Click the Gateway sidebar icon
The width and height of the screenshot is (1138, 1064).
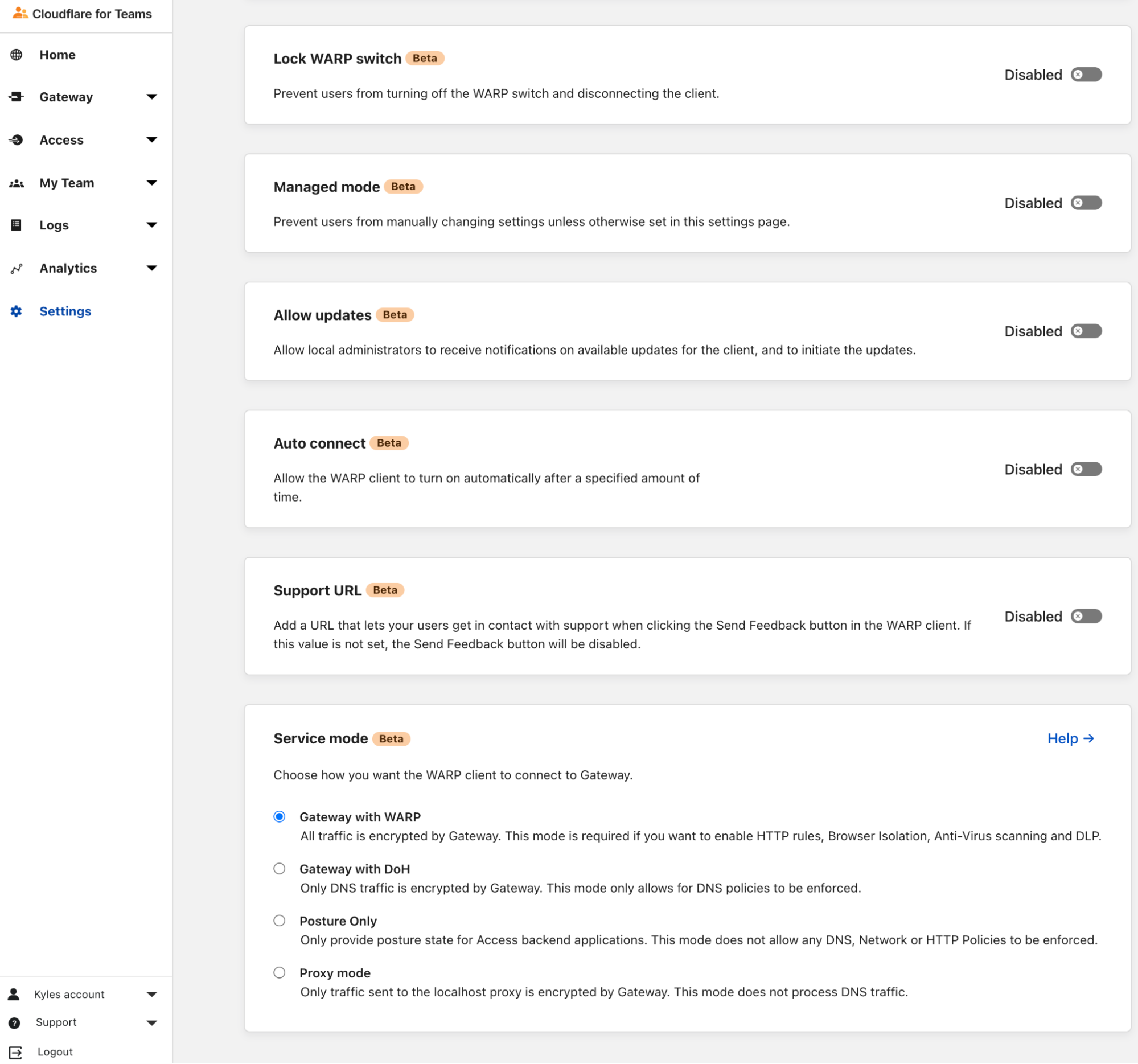[x=16, y=97]
